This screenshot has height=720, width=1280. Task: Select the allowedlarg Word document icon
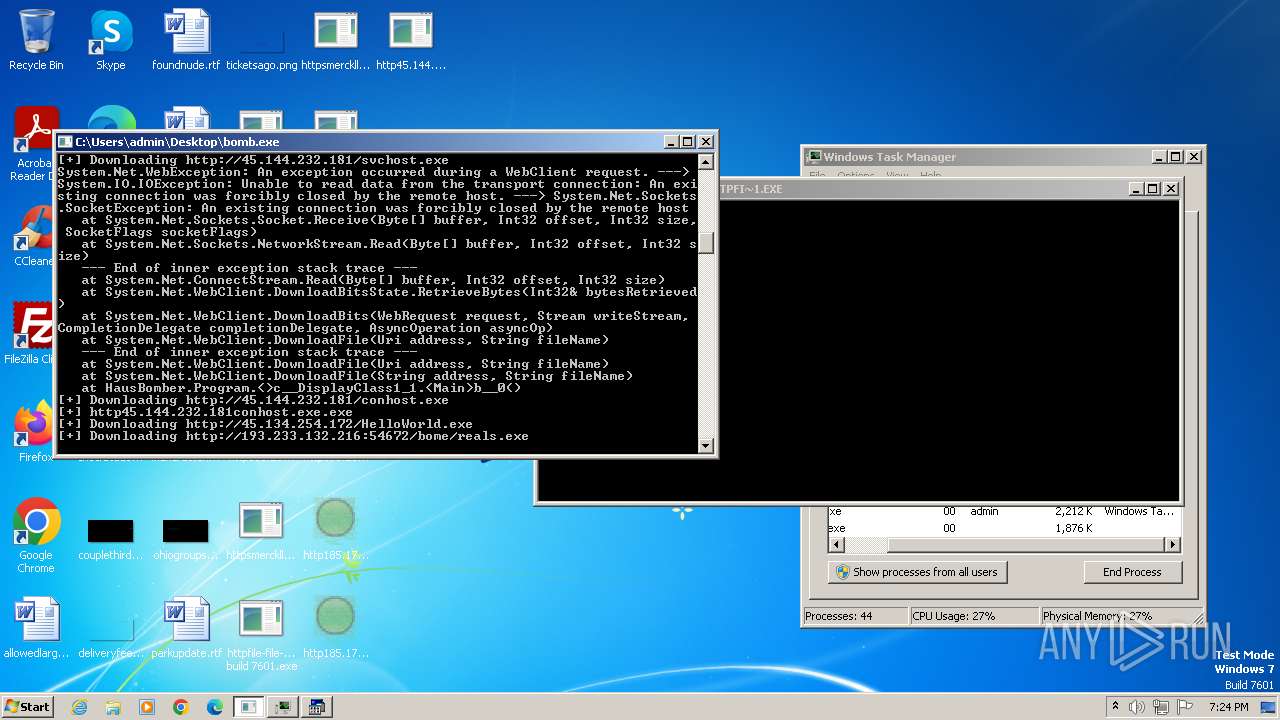tap(36, 628)
